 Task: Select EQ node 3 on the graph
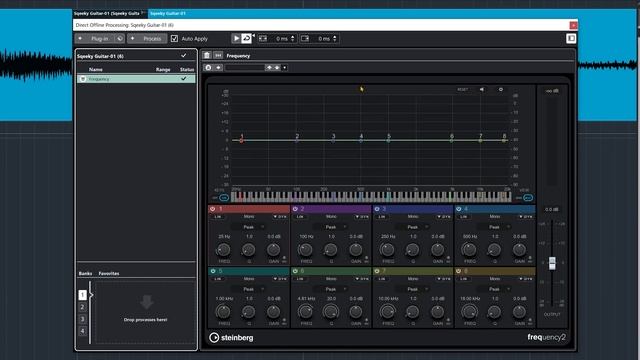(x=333, y=140)
